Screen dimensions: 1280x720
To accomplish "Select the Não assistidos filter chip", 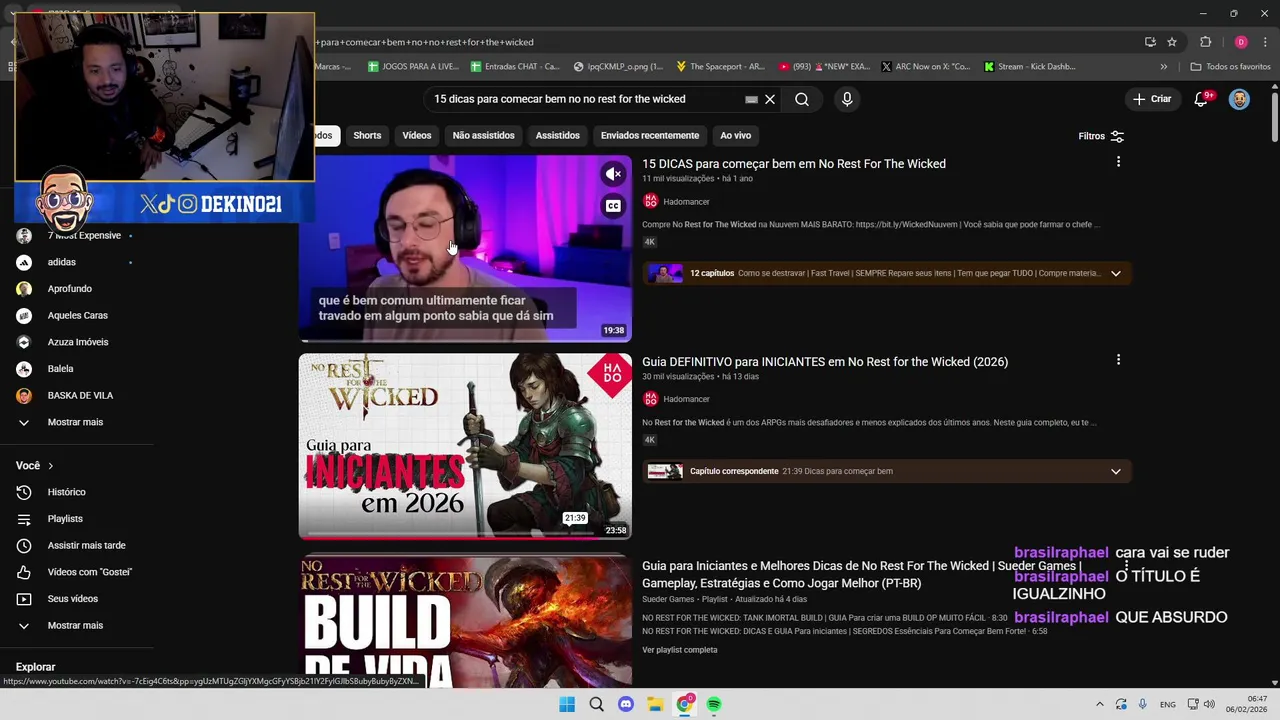I will tap(483, 135).
